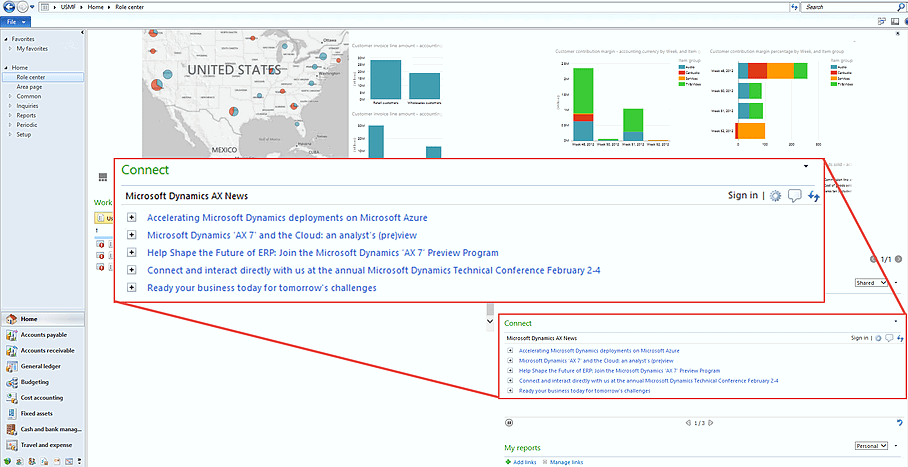Open the General ledger module

point(43,366)
